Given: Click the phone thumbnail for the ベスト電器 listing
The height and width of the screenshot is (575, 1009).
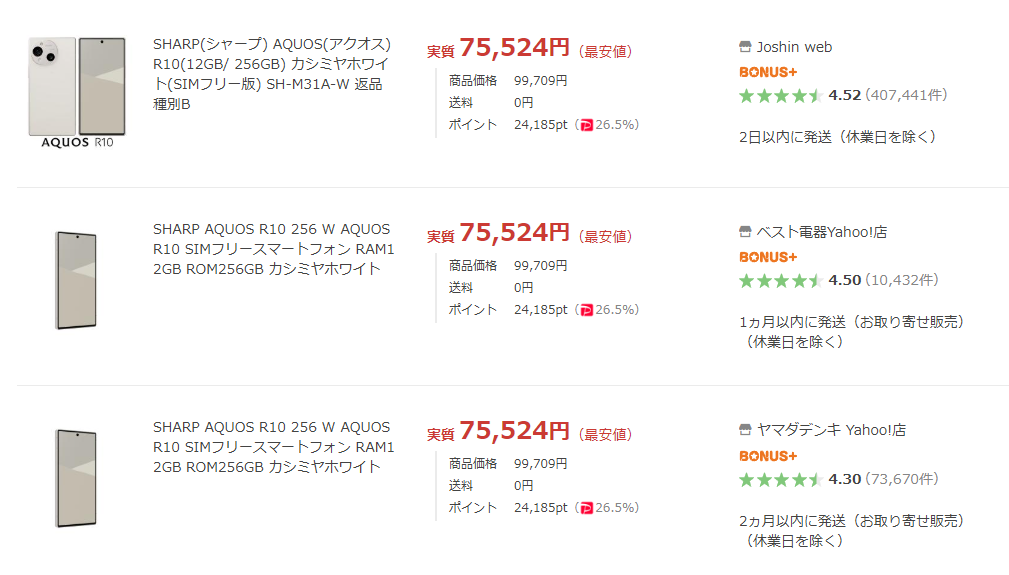Looking at the screenshot, I should [77, 280].
